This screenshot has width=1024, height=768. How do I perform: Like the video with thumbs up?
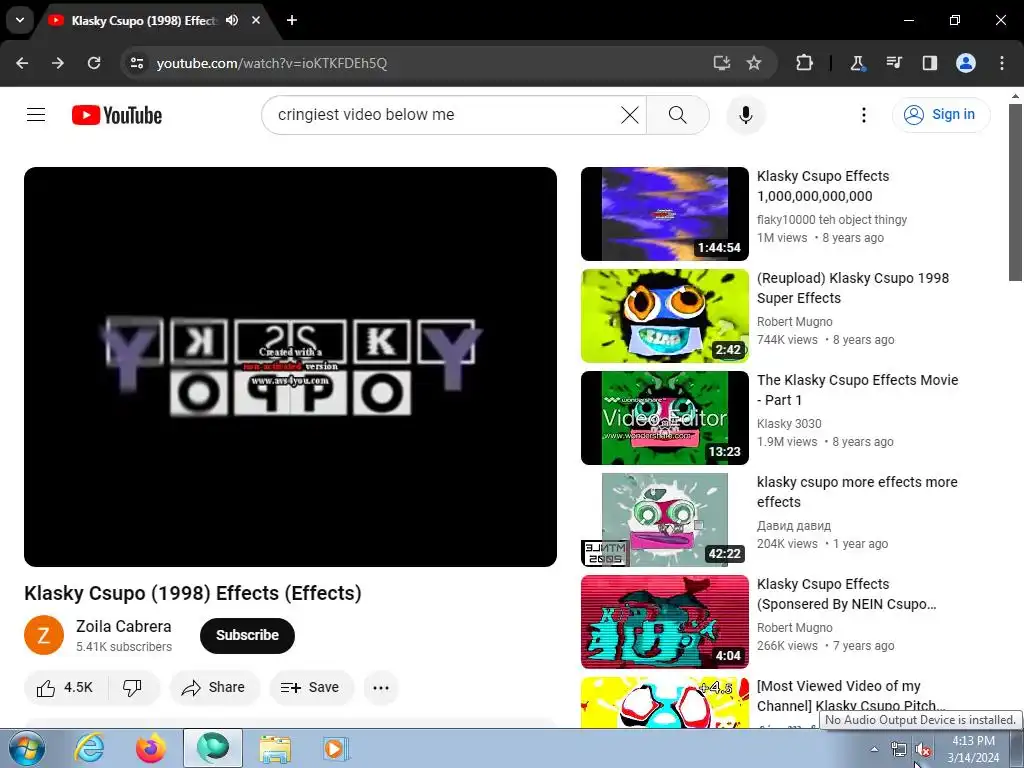65,688
